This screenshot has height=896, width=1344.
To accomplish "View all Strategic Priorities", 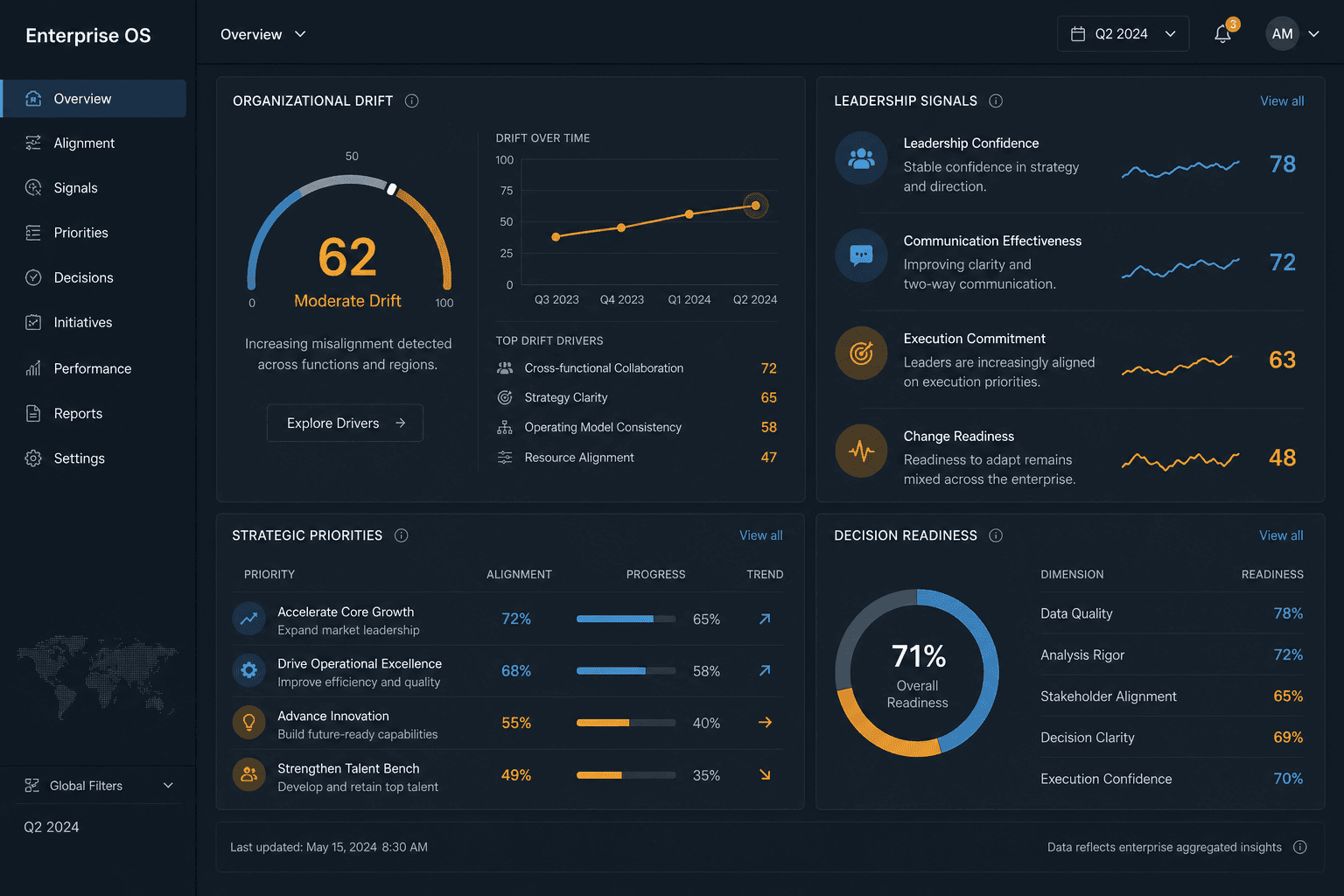I will (x=761, y=535).
